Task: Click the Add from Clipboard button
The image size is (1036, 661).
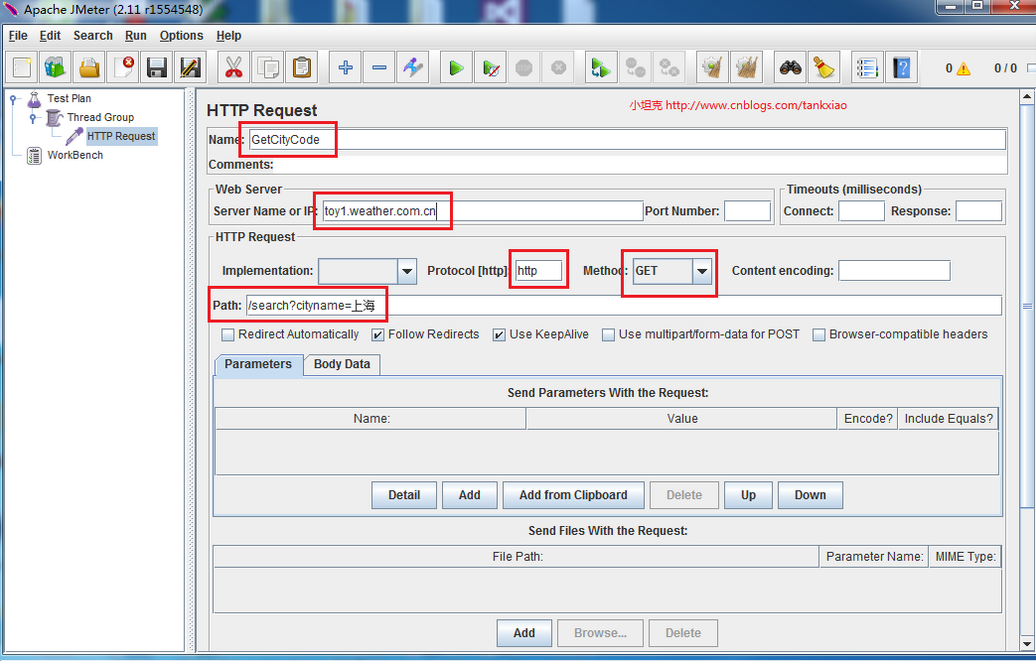Action: click(x=573, y=495)
